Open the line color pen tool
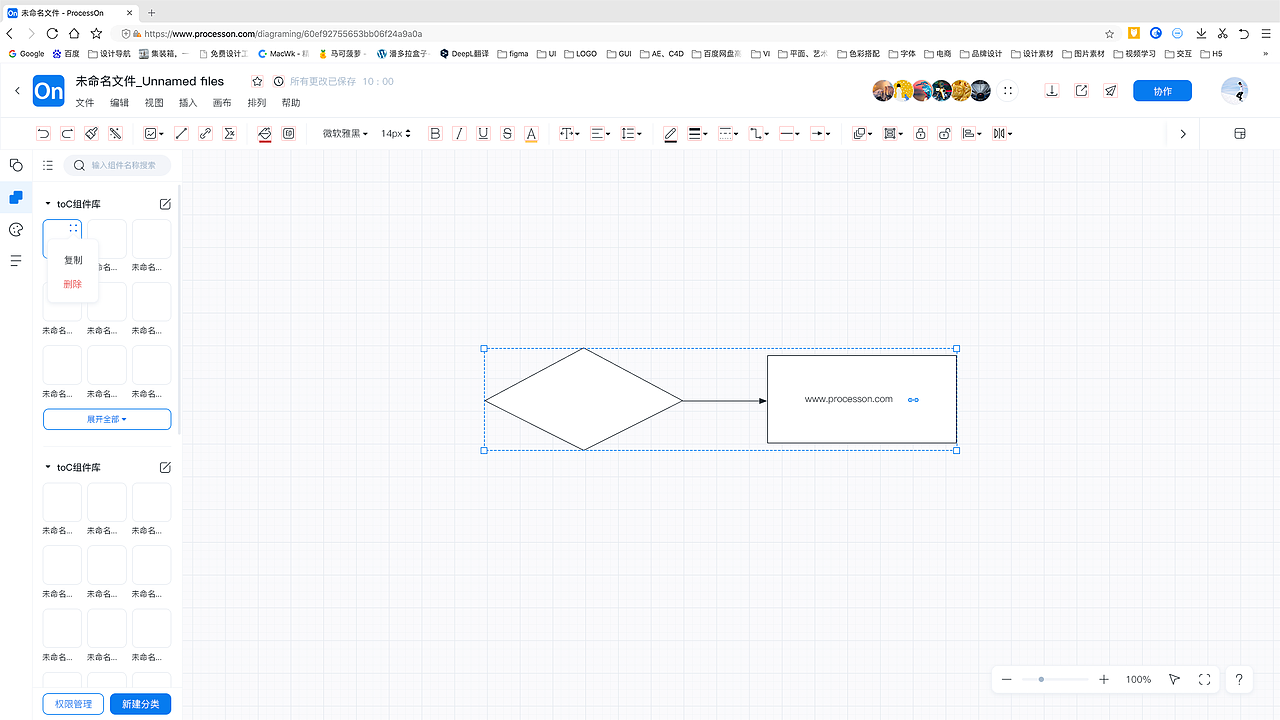Screen dimensions: 1280x720 click(x=670, y=133)
